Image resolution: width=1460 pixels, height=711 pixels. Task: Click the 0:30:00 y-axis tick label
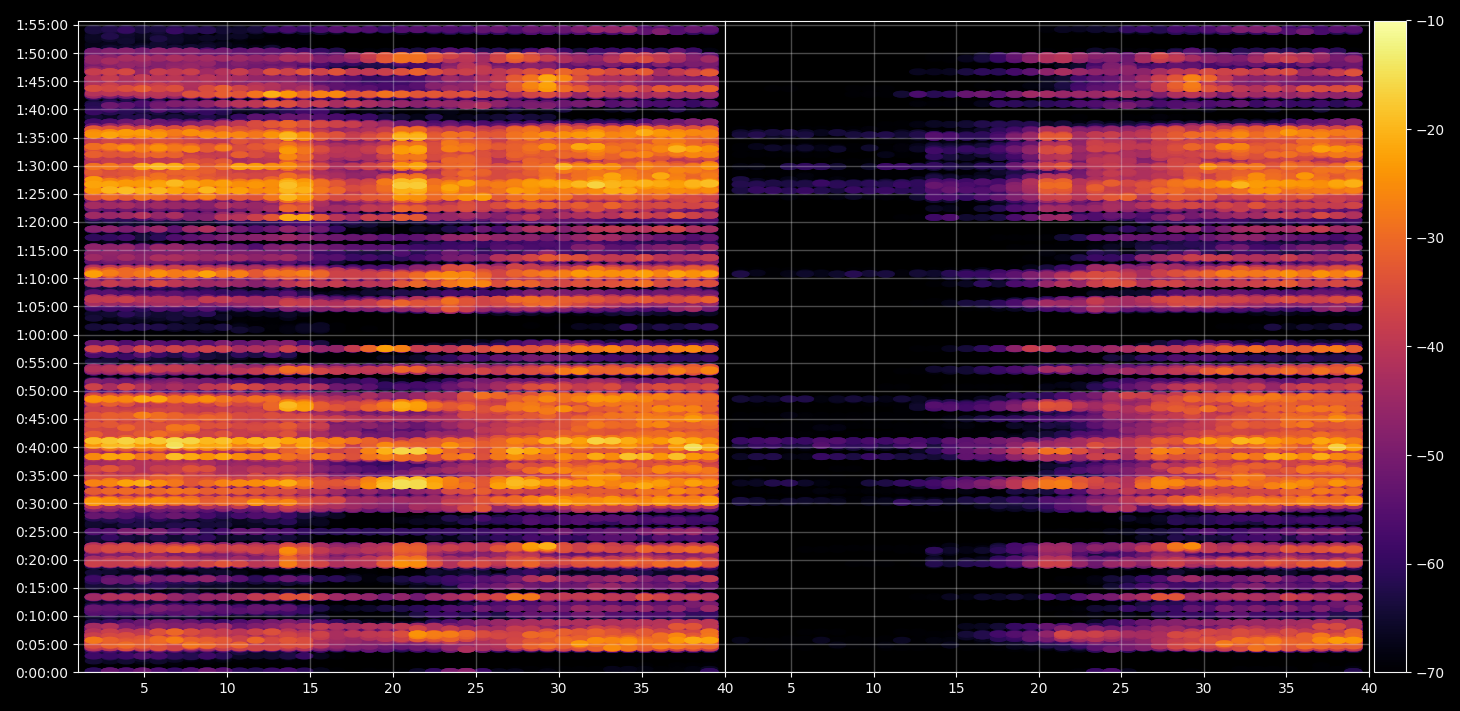(42, 504)
